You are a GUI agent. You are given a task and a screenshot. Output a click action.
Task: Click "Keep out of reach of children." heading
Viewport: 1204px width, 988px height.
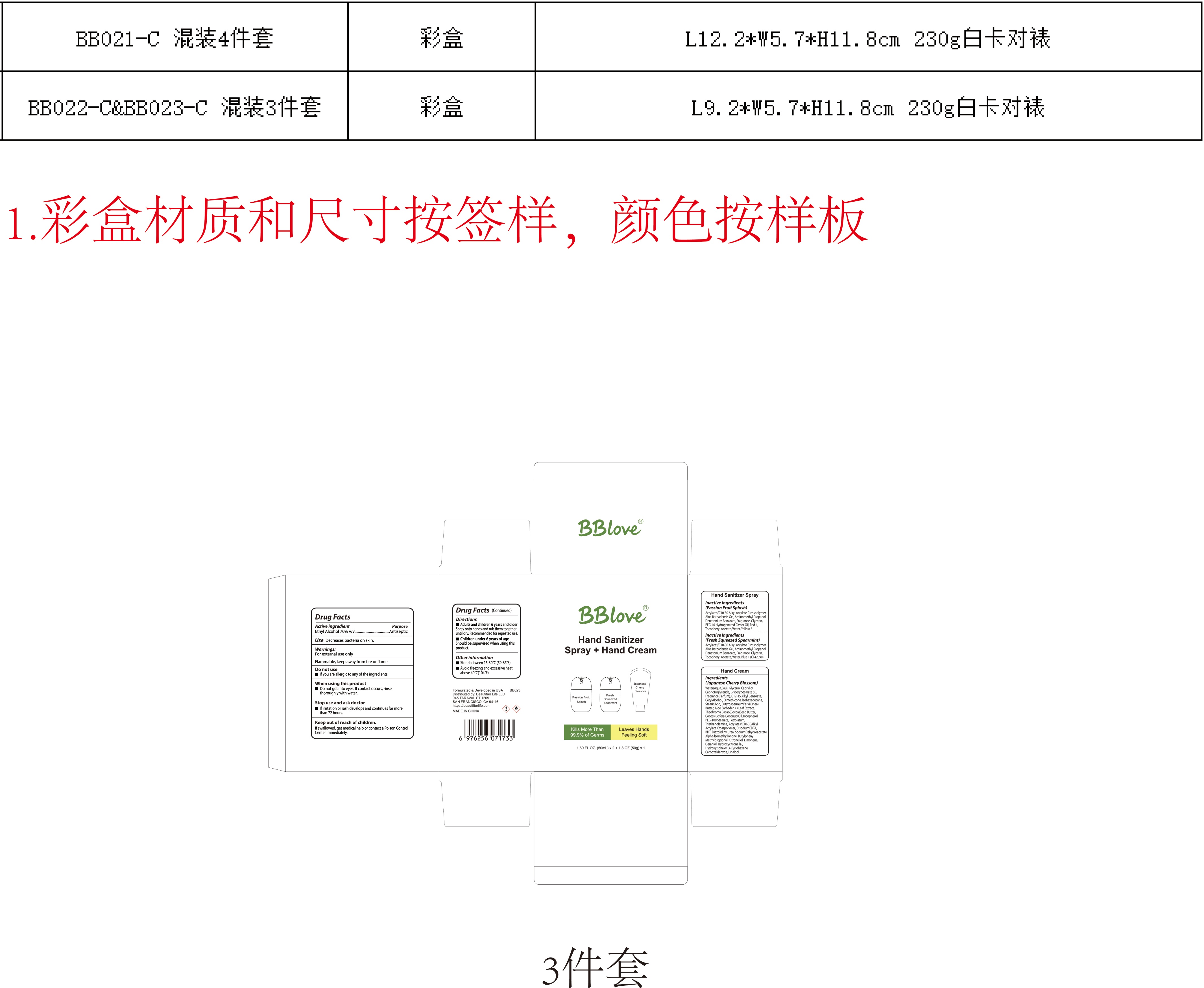pos(345,722)
